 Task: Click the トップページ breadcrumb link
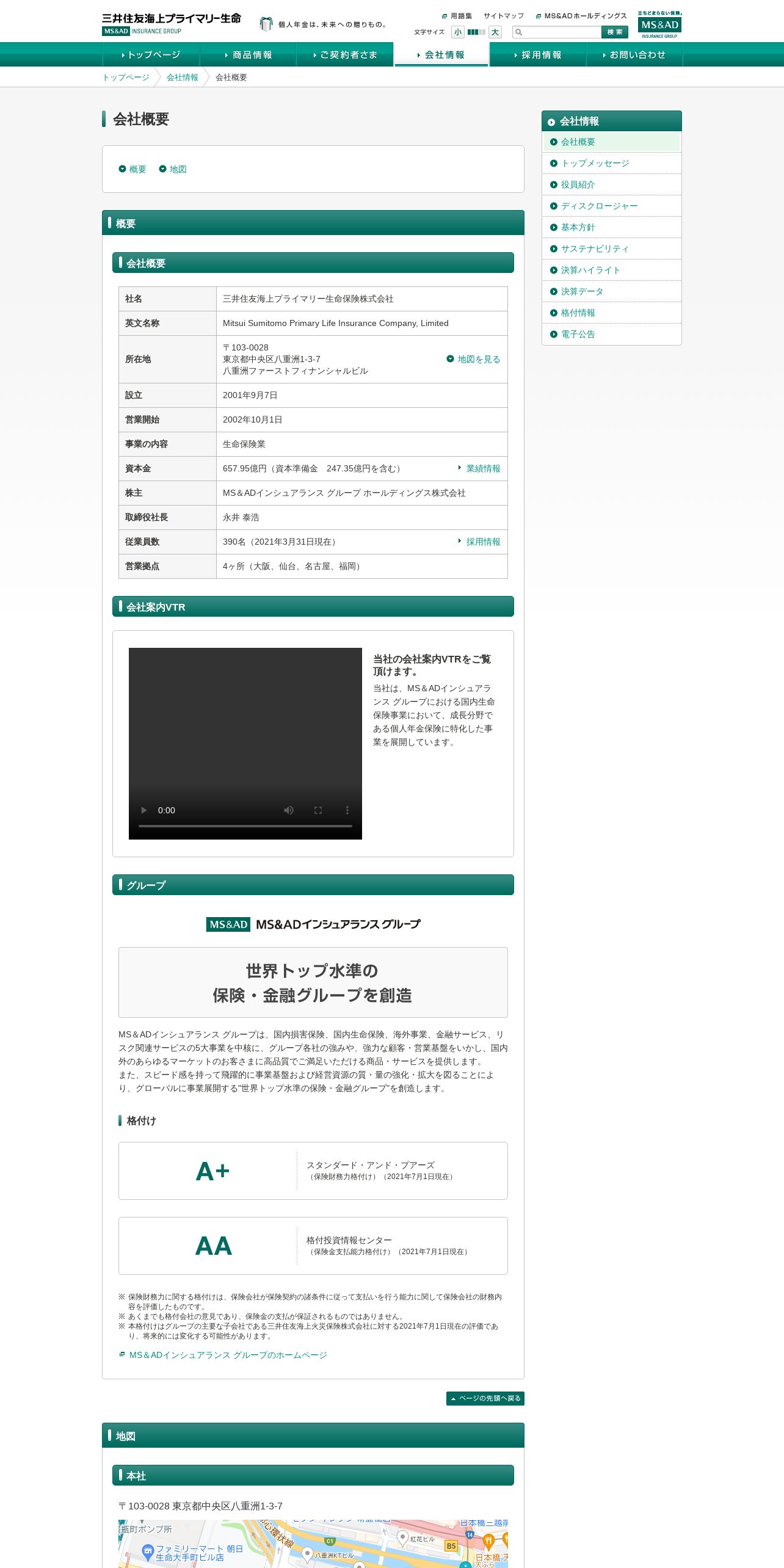point(126,78)
